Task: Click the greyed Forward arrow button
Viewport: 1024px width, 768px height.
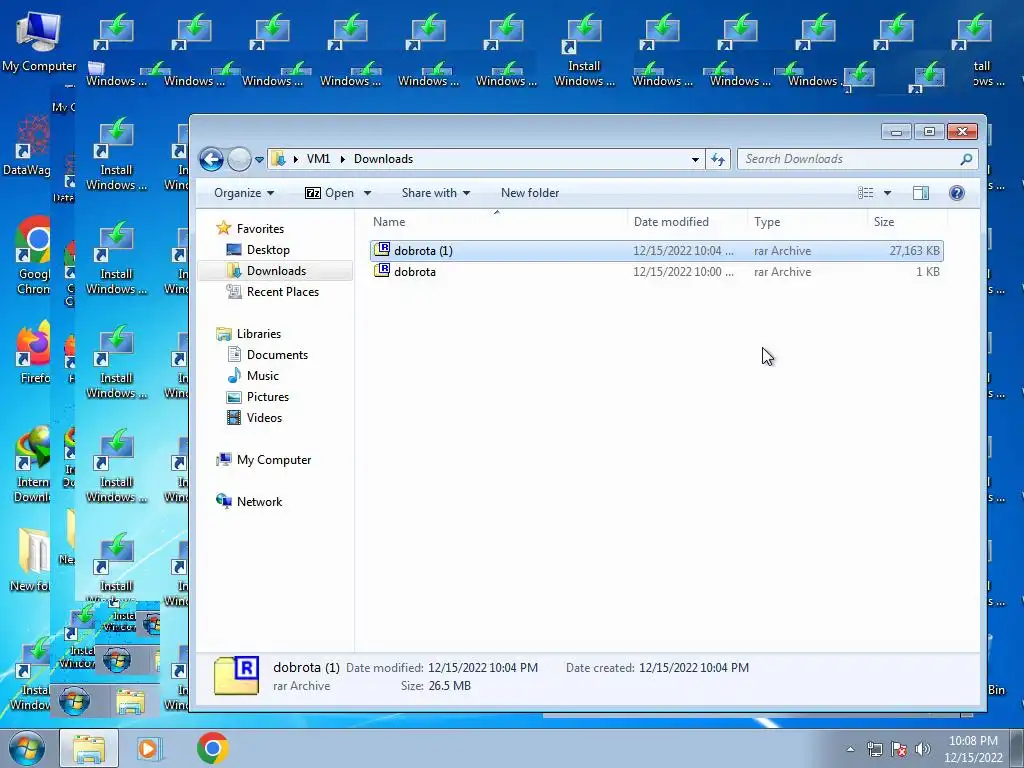Action: pyautogui.click(x=239, y=159)
